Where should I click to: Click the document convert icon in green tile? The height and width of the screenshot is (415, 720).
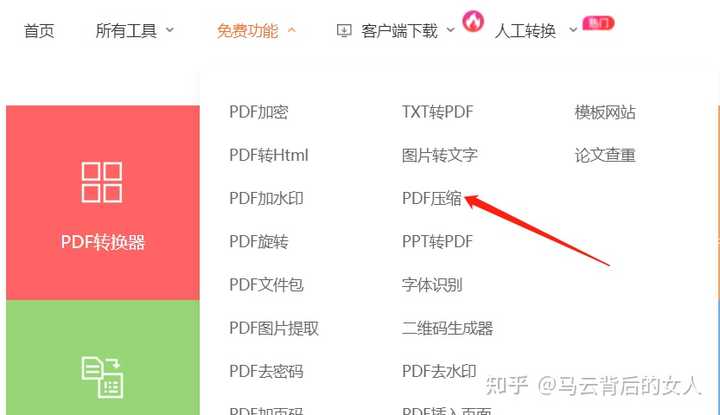[x=102, y=377]
